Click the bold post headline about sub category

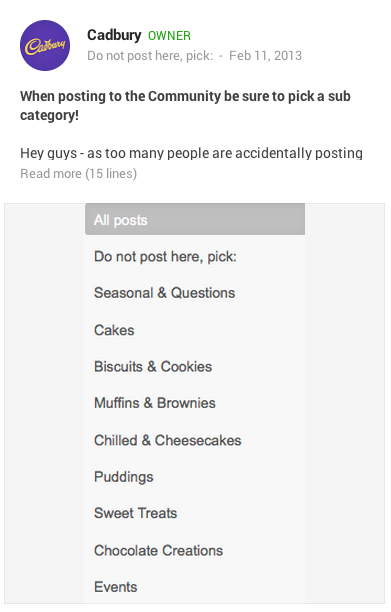click(185, 105)
